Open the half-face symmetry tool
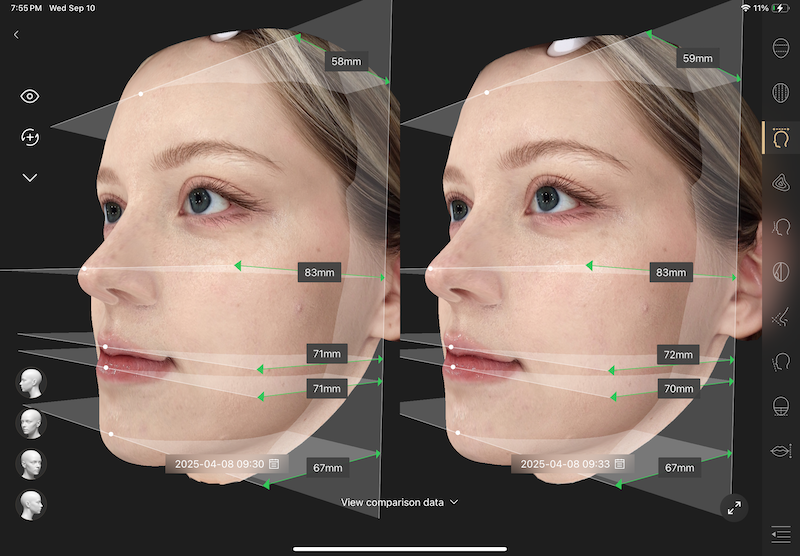 pyautogui.click(x=781, y=271)
